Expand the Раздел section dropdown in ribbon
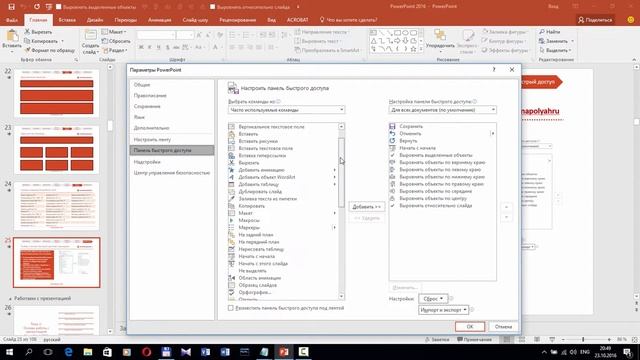 tap(115, 50)
